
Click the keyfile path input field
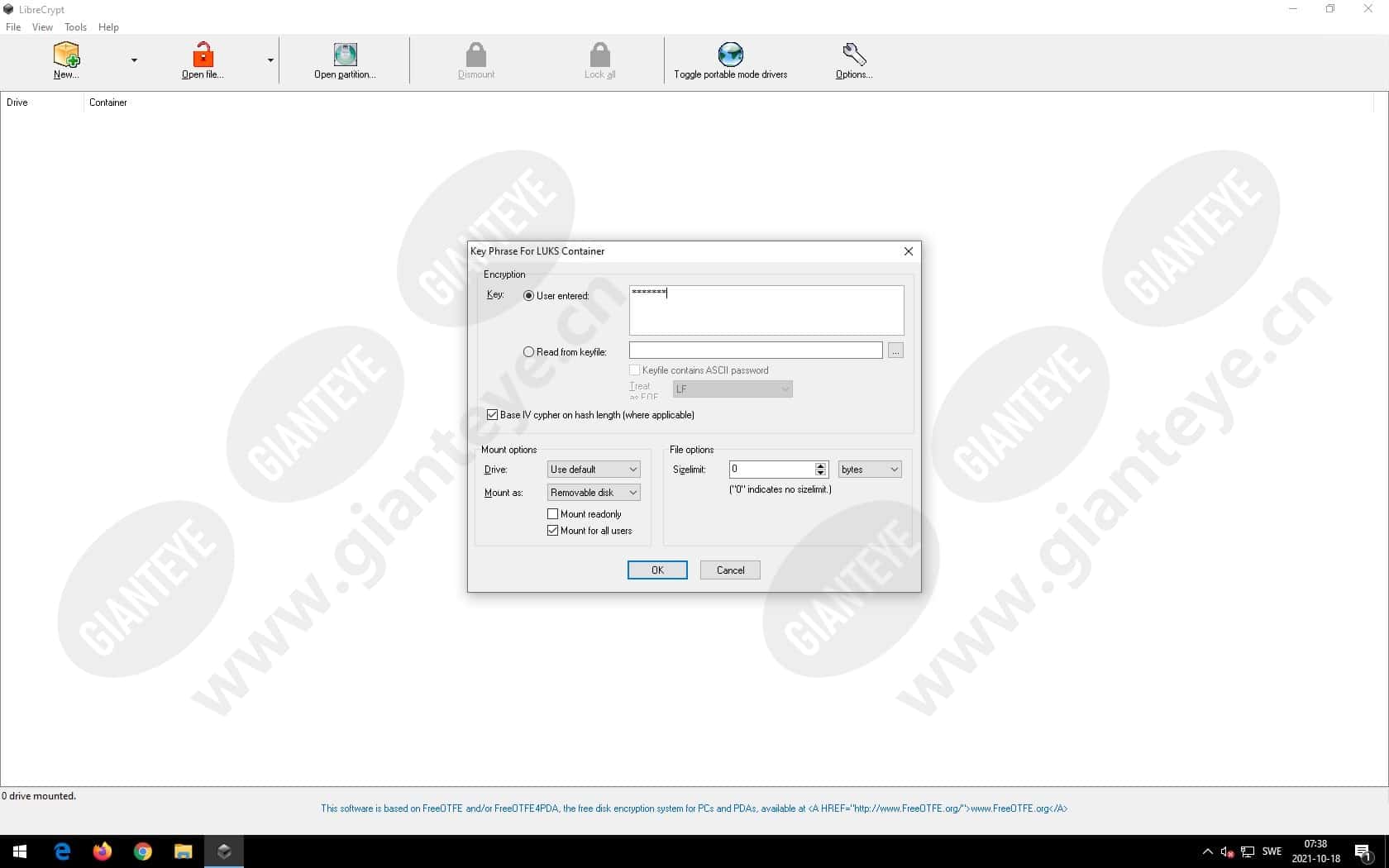click(x=756, y=351)
